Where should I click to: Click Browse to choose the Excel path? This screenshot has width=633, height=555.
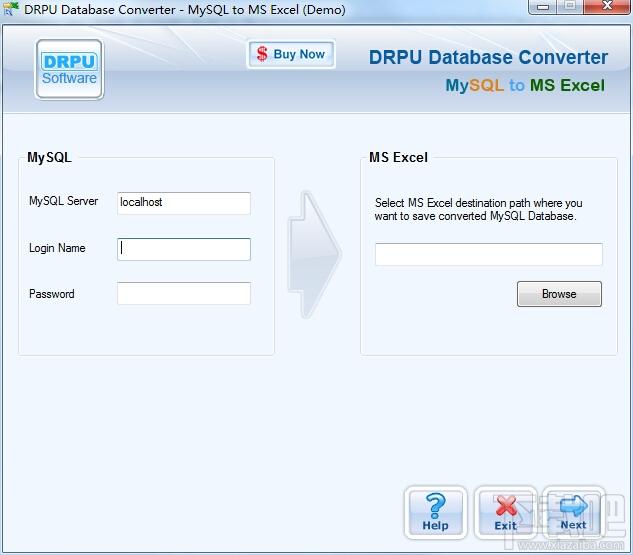tap(559, 294)
